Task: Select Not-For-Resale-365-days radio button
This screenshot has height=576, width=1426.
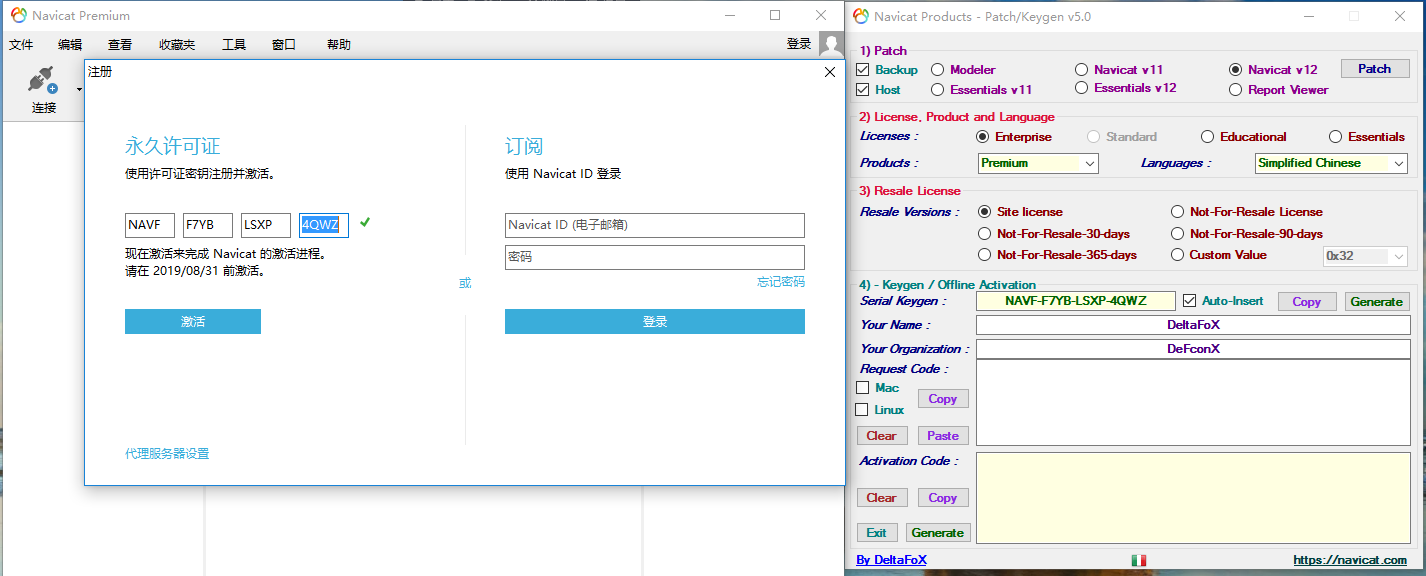Action: (984, 255)
